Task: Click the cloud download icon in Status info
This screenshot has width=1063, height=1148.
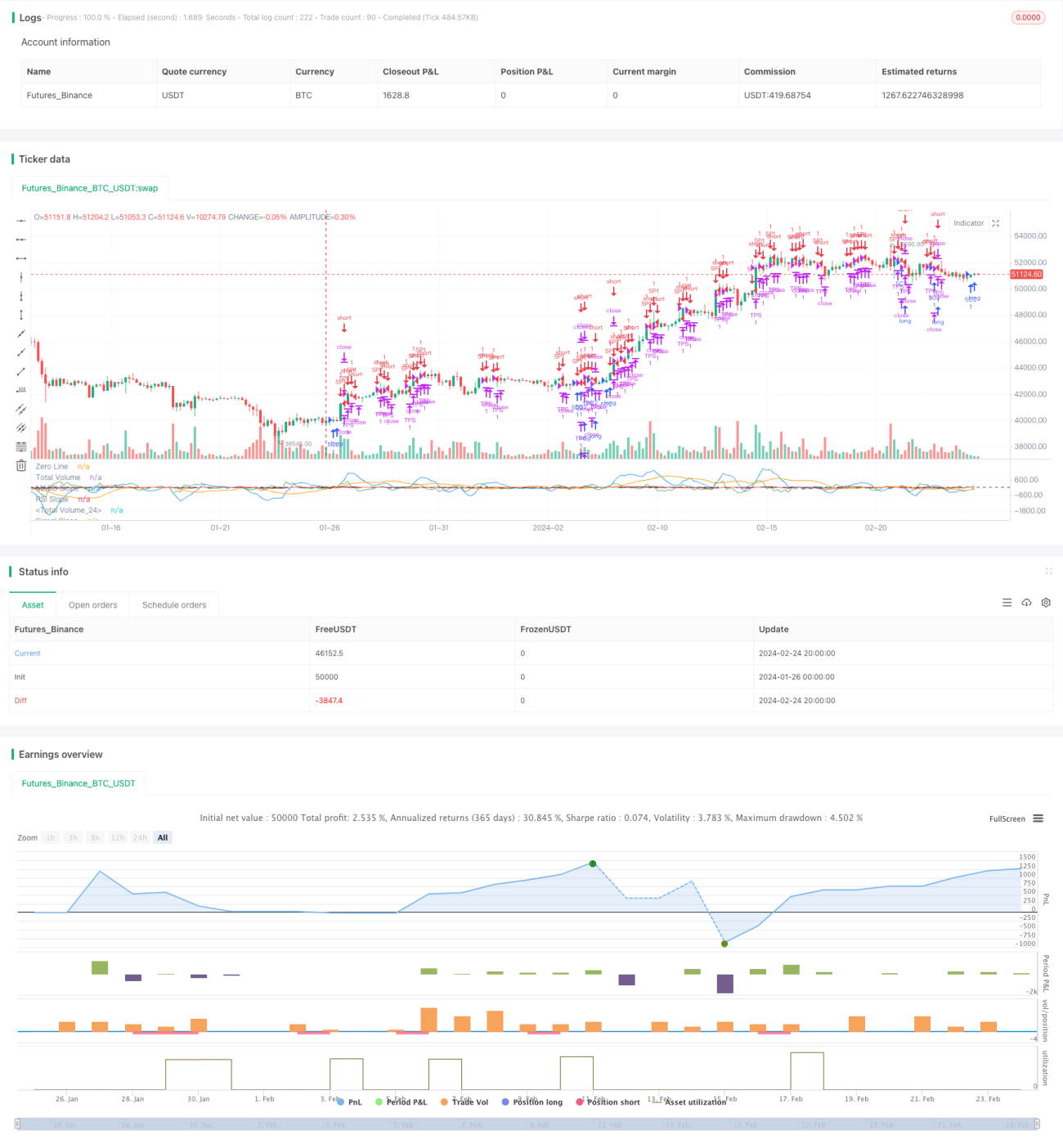Action: pos(1026,603)
